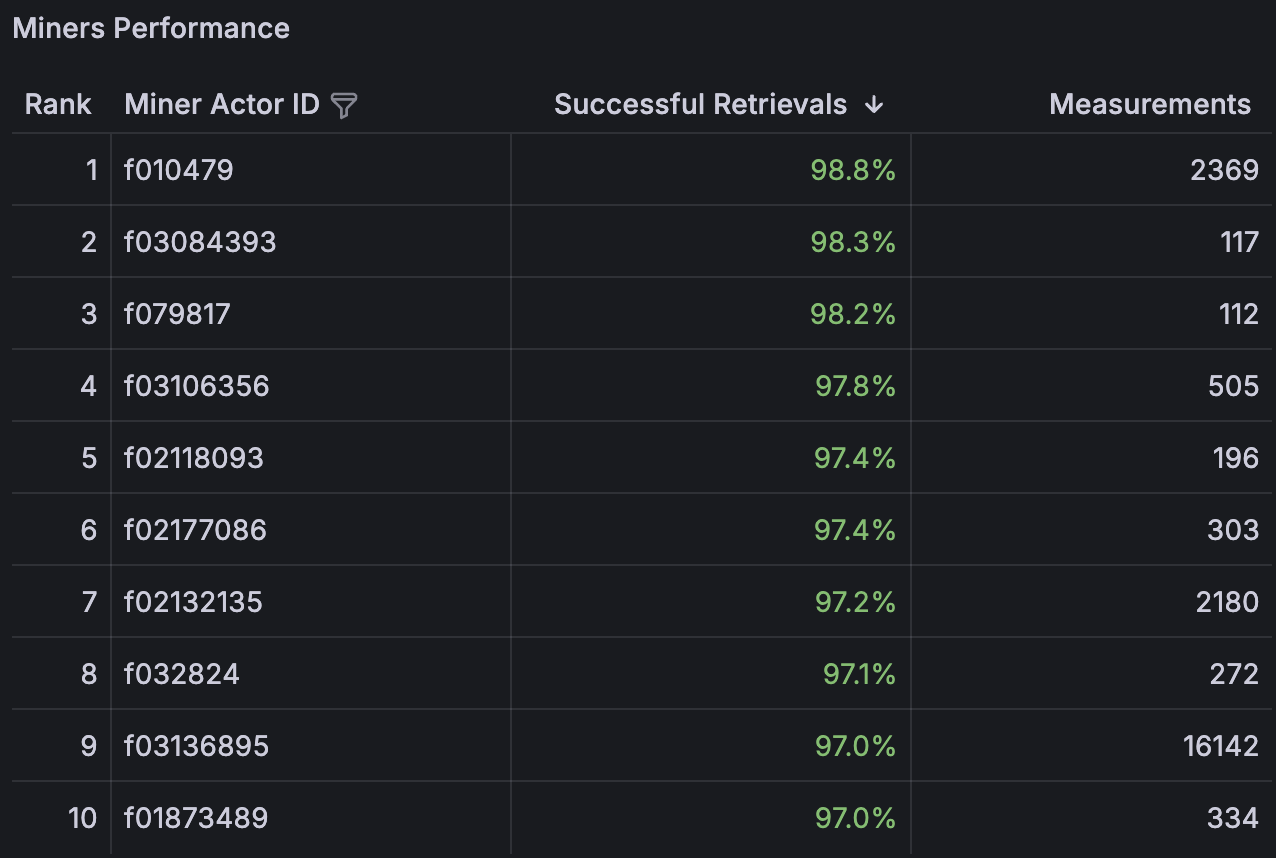Select the f032824 miner row
The image size is (1276, 858).
tap(182, 674)
